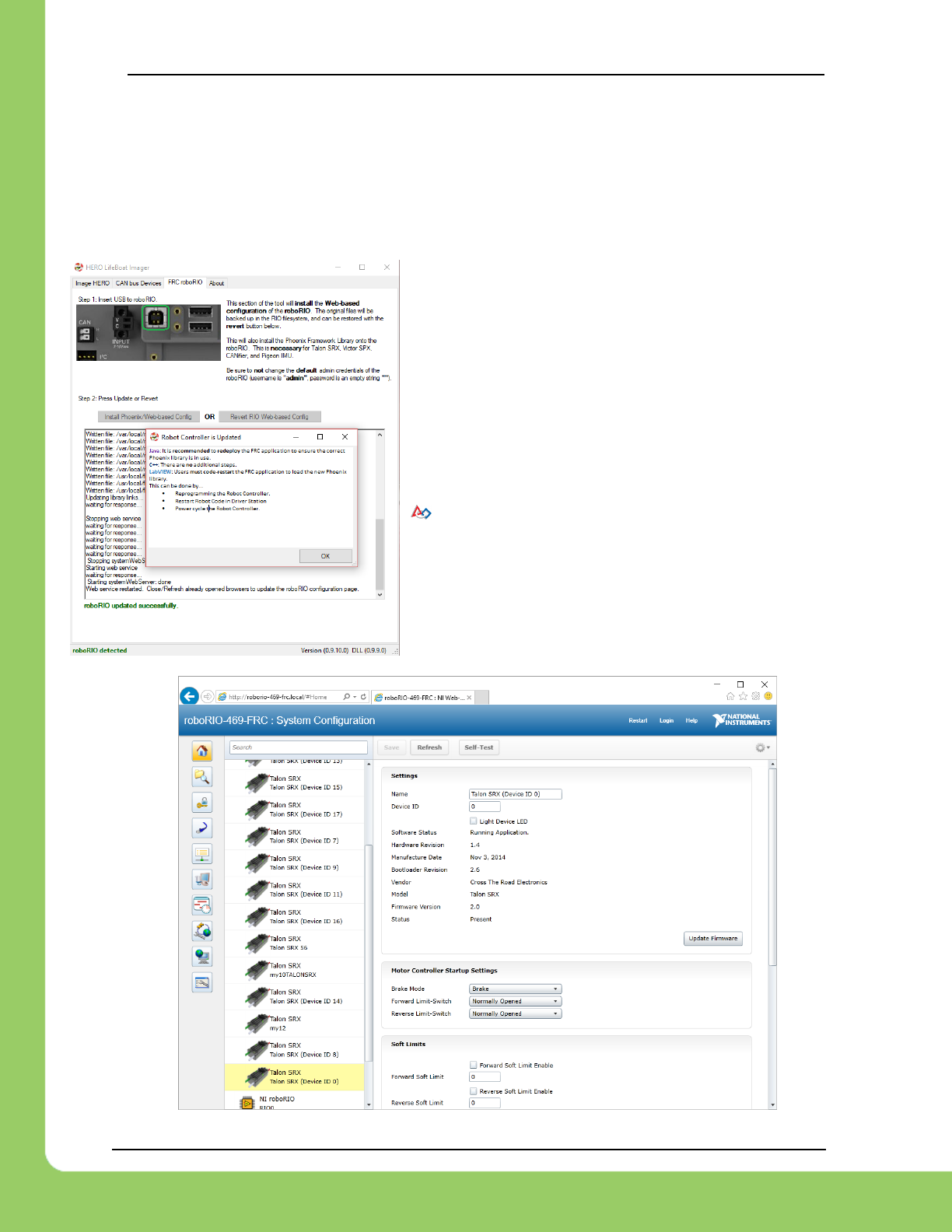Click the settings panel vertical scrollbar
This screenshot has width=952, height=1232.
tap(772, 935)
